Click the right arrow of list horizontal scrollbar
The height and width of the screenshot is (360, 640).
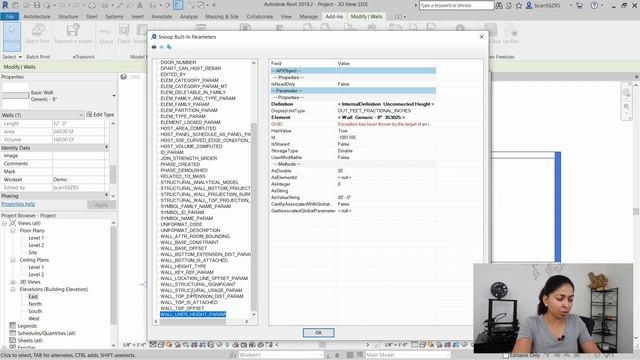[x=247, y=322]
